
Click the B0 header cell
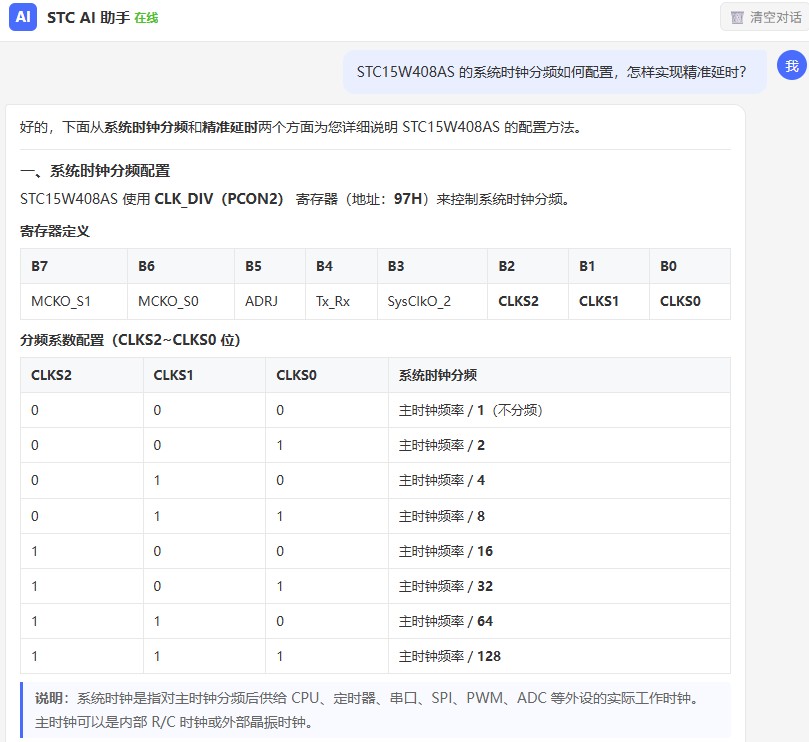(x=690, y=266)
